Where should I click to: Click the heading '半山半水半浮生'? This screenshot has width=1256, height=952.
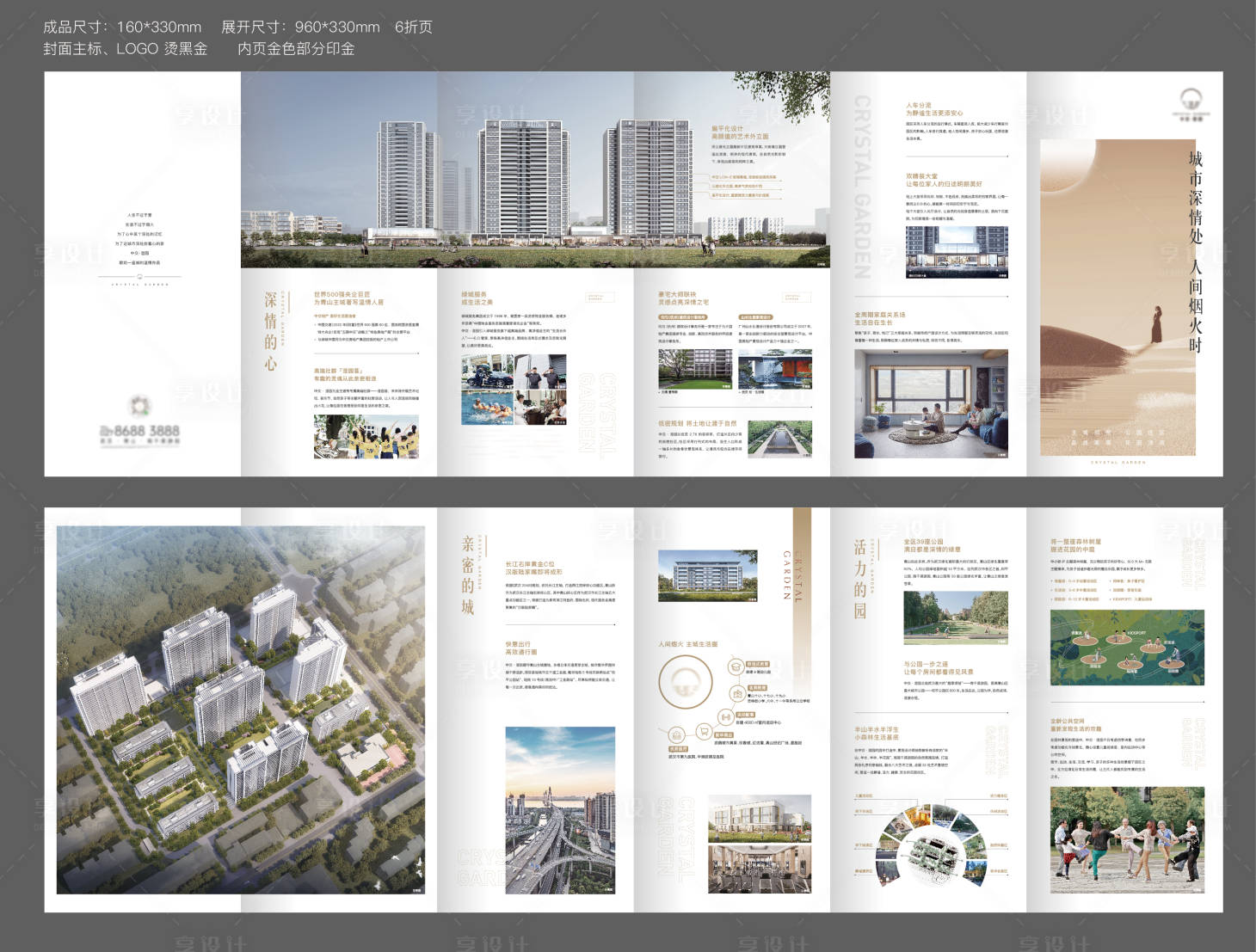coord(876,730)
